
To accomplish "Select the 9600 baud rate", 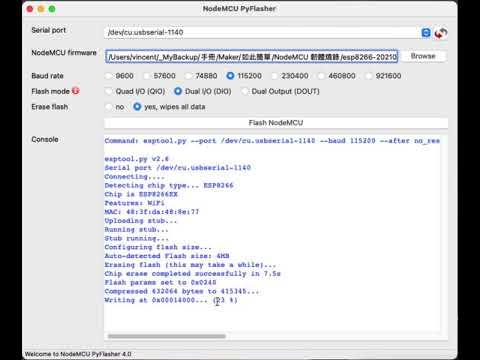I will [x=109, y=76].
